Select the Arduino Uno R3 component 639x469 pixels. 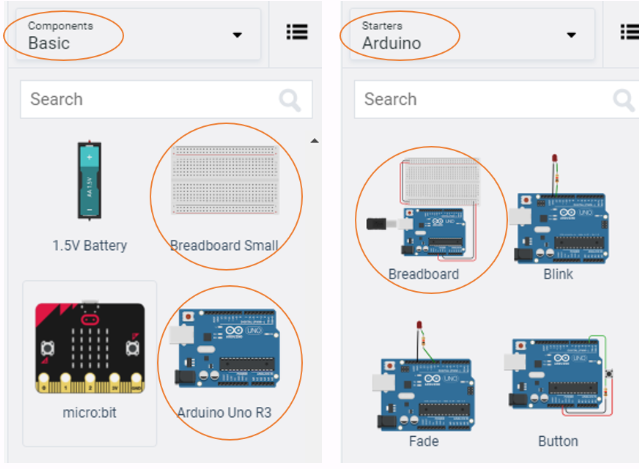tap(225, 363)
